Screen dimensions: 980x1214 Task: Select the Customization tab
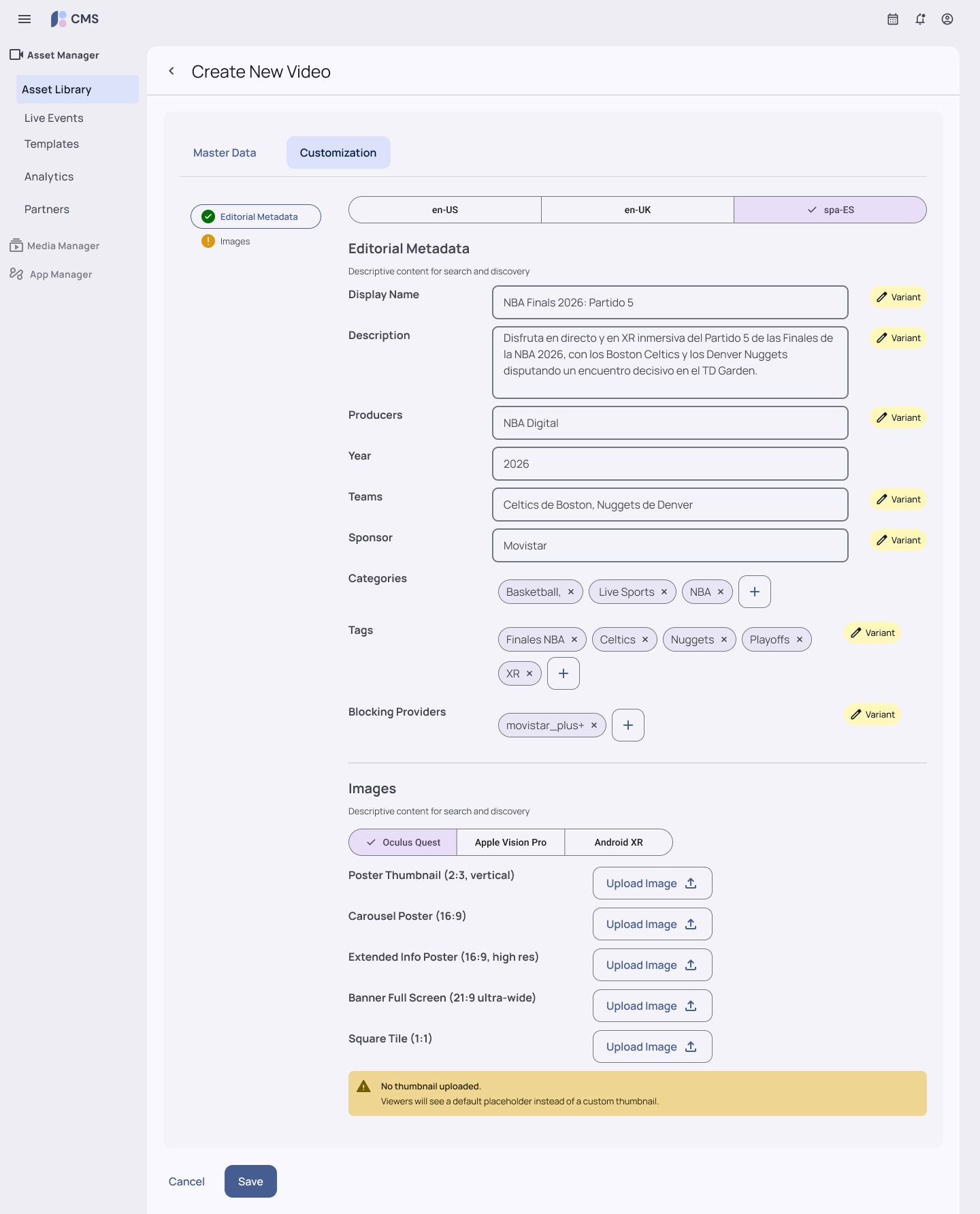click(338, 153)
